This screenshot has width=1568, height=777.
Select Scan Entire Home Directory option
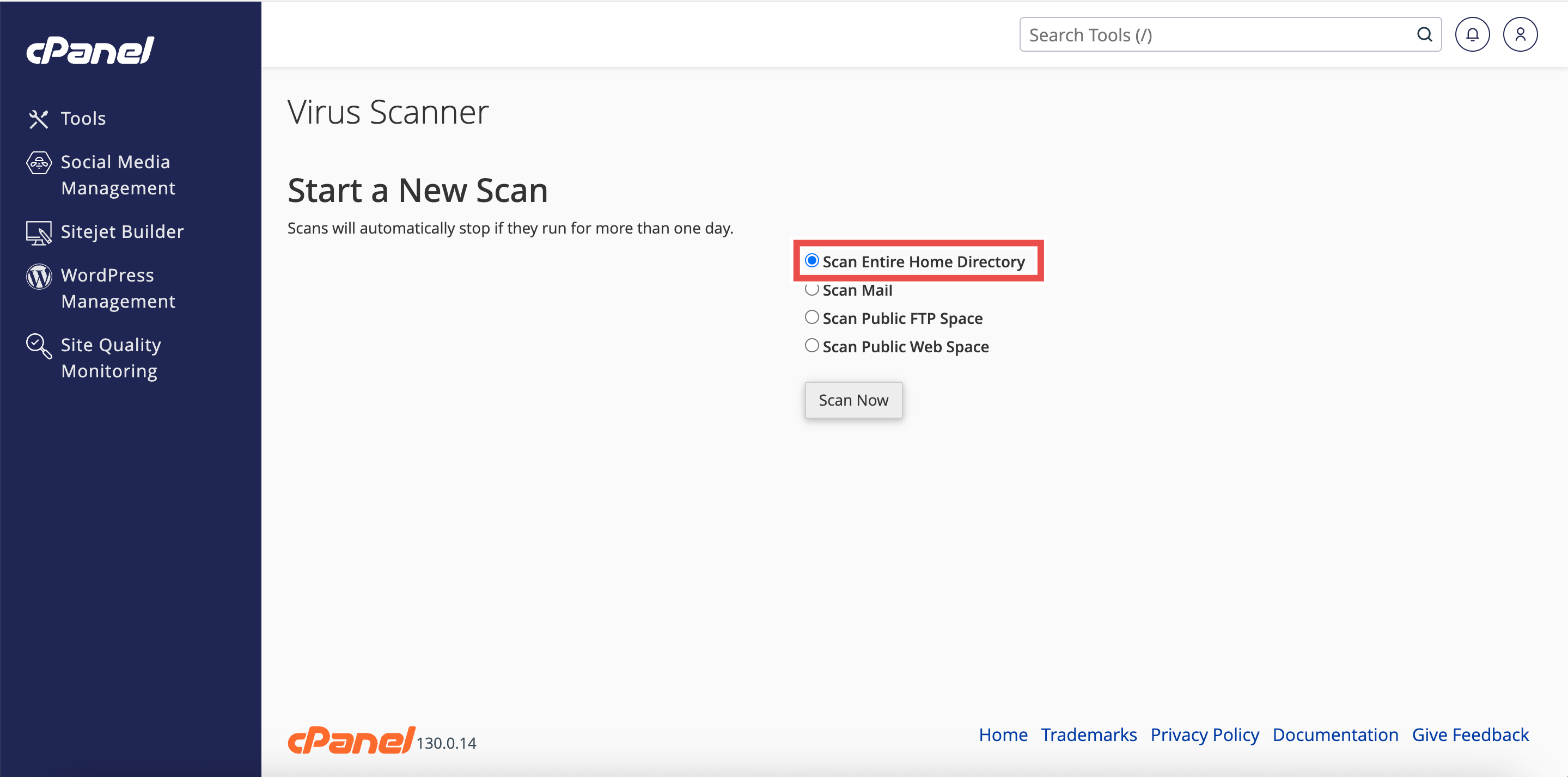pos(812,260)
